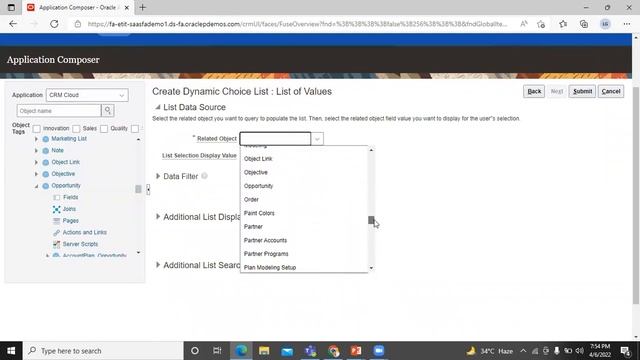
Task: Open the Collections icon in the browser toolbar
Action: click(x=584, y=24)
